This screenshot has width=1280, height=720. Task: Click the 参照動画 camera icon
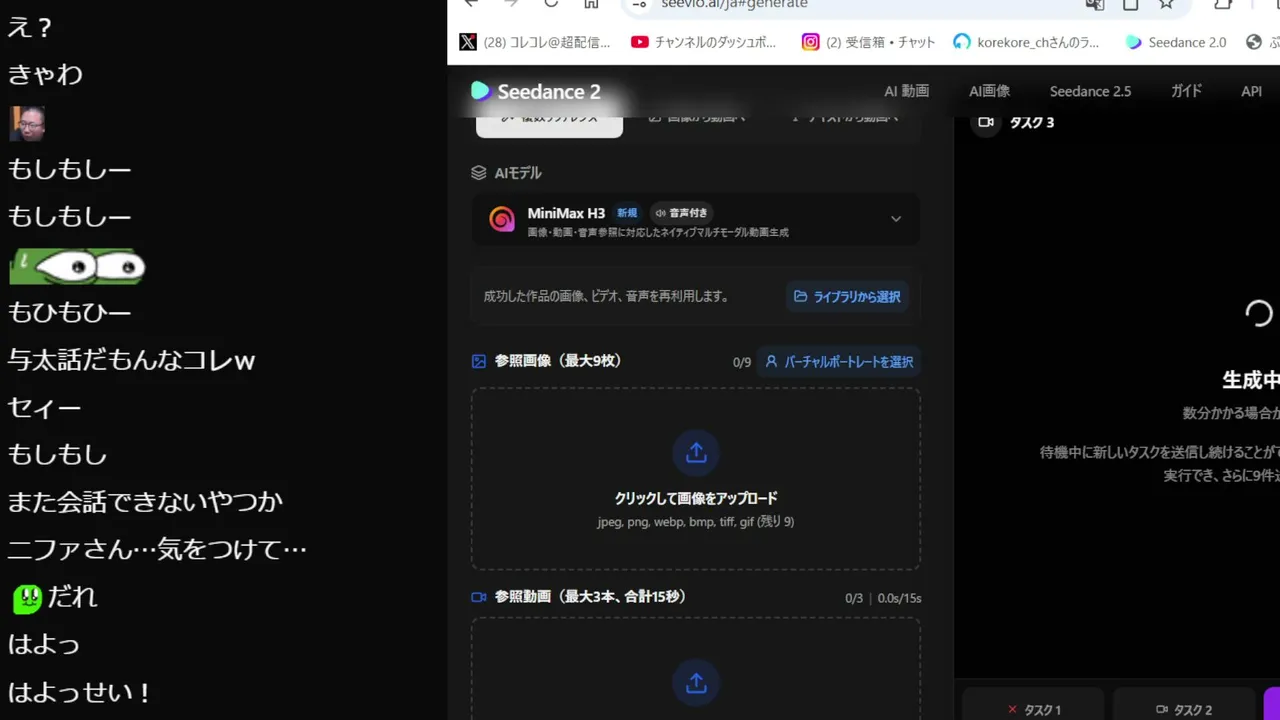coord(479,597)
